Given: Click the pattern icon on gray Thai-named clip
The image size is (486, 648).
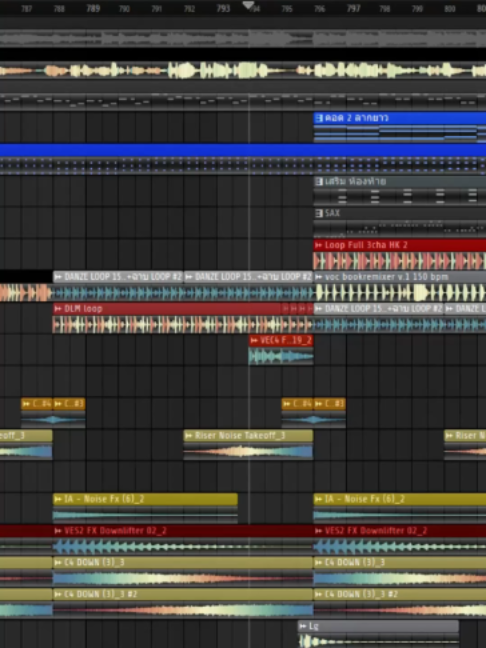Looking at the screenshot, I should (x=319, y=181).
